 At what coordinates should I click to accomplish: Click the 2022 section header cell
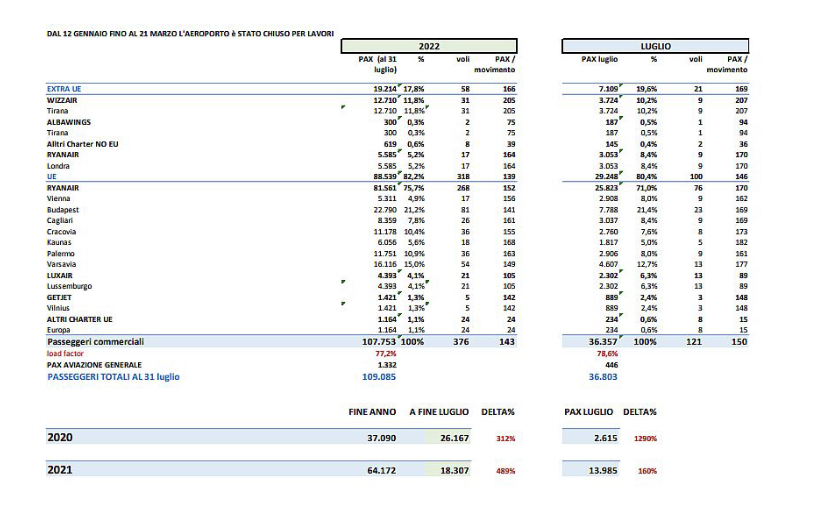coord(428,46)
